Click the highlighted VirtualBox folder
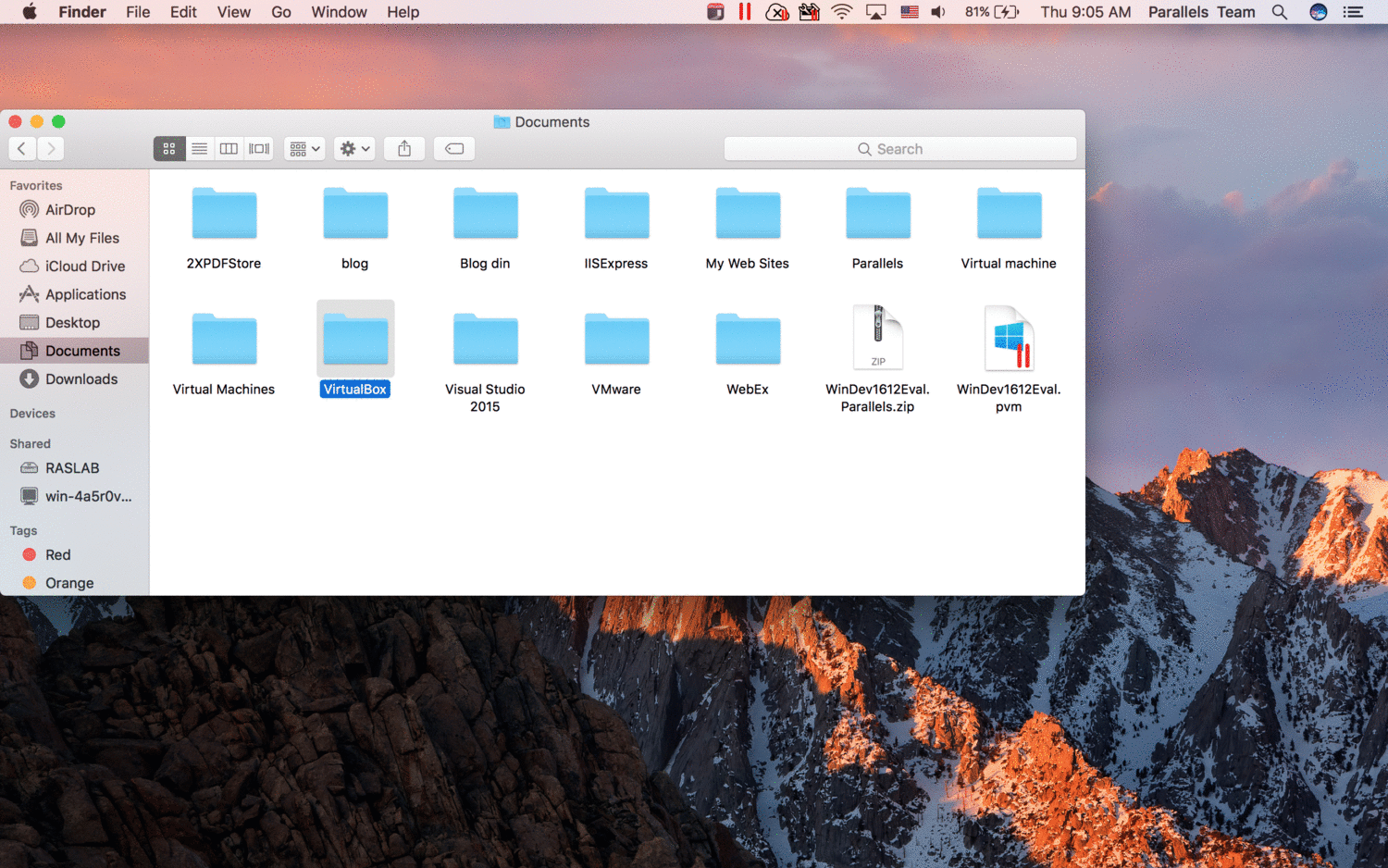The image size is (1388, 868). tap(355, 340)
